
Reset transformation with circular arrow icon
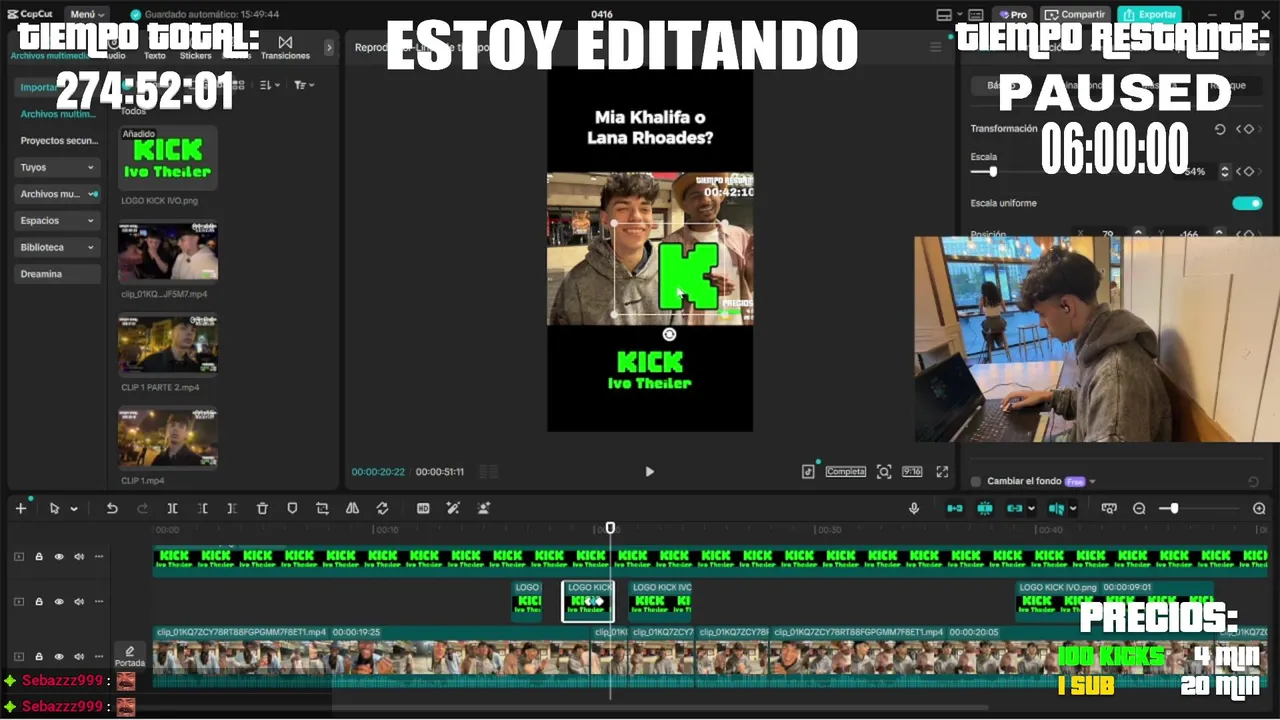1219,129
